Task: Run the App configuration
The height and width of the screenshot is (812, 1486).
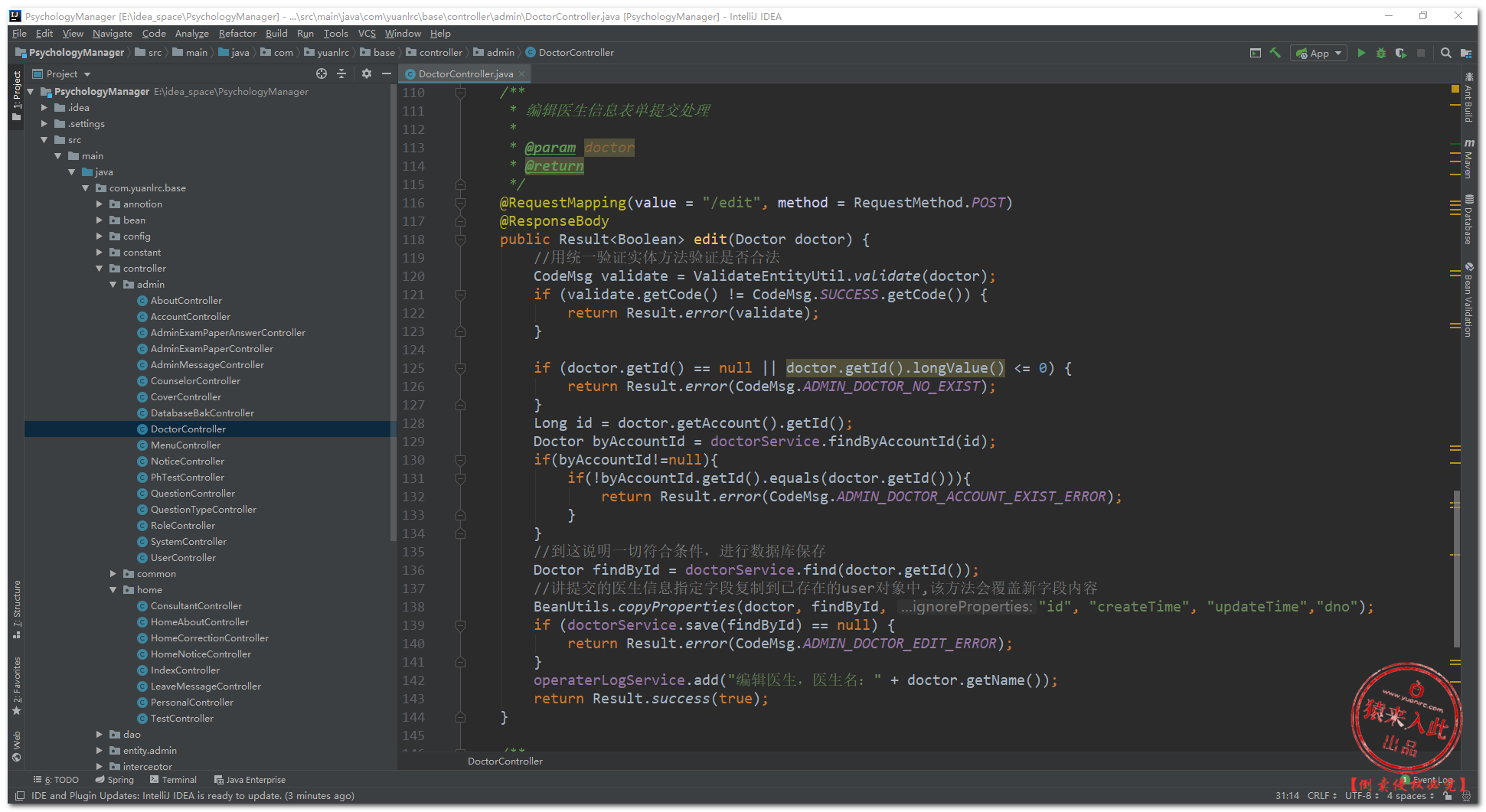Action: click(1360, 53)
